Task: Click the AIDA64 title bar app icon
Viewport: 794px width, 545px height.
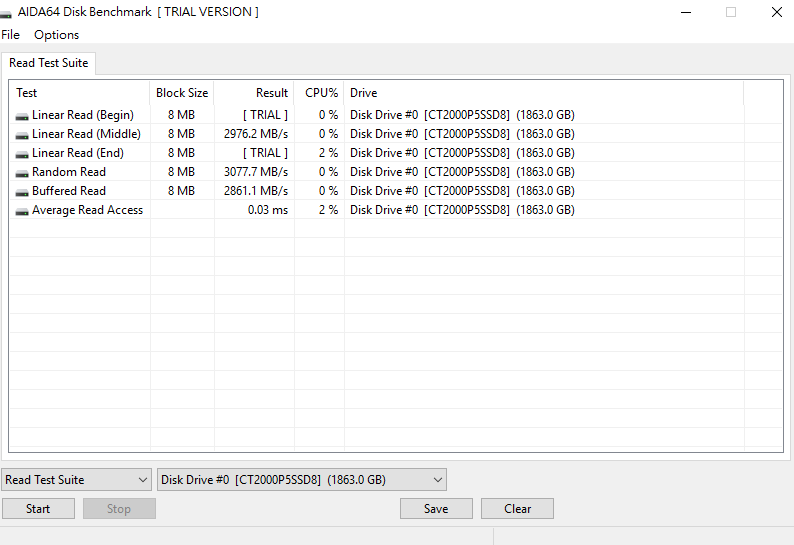Action: tap(6, 13)
